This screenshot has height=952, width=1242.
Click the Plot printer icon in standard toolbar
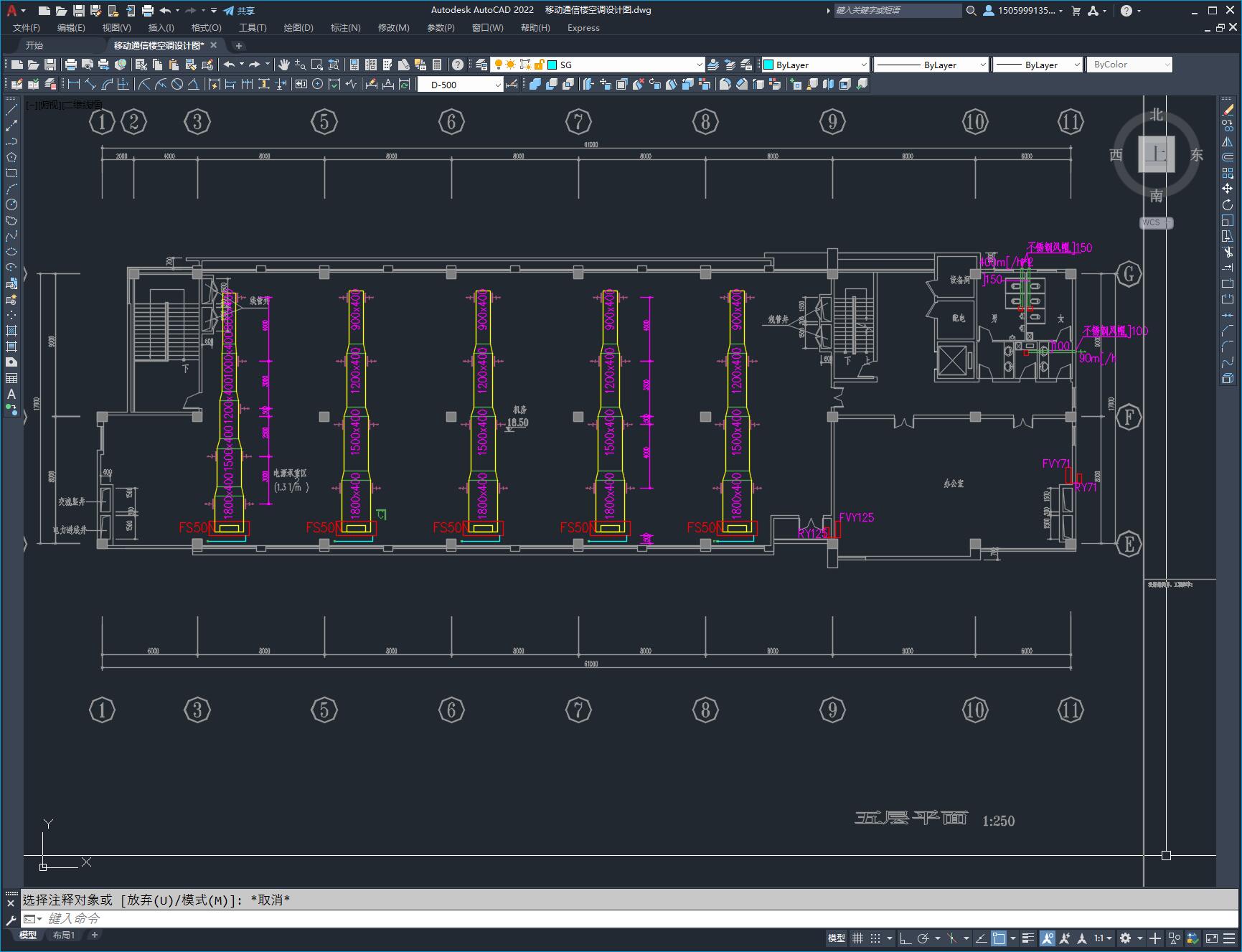(x=71, y=65)
